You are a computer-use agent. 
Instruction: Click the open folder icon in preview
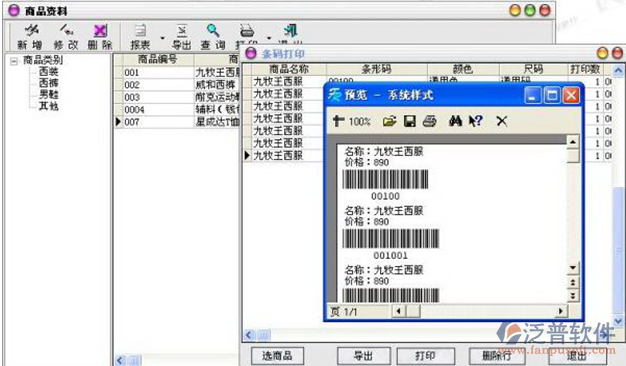point(389,121)
